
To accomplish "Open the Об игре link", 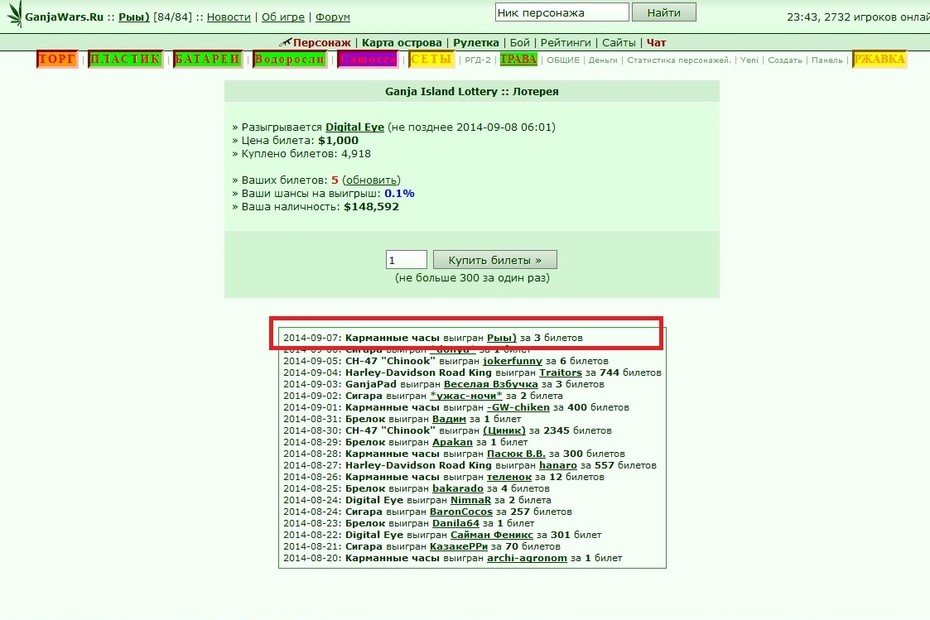I will click(283, 17).
